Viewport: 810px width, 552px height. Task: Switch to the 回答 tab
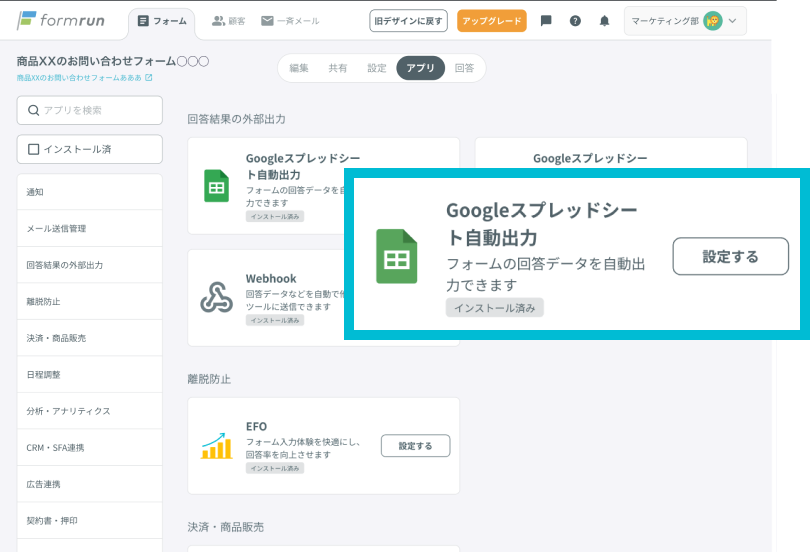click(x=464, y=68)
